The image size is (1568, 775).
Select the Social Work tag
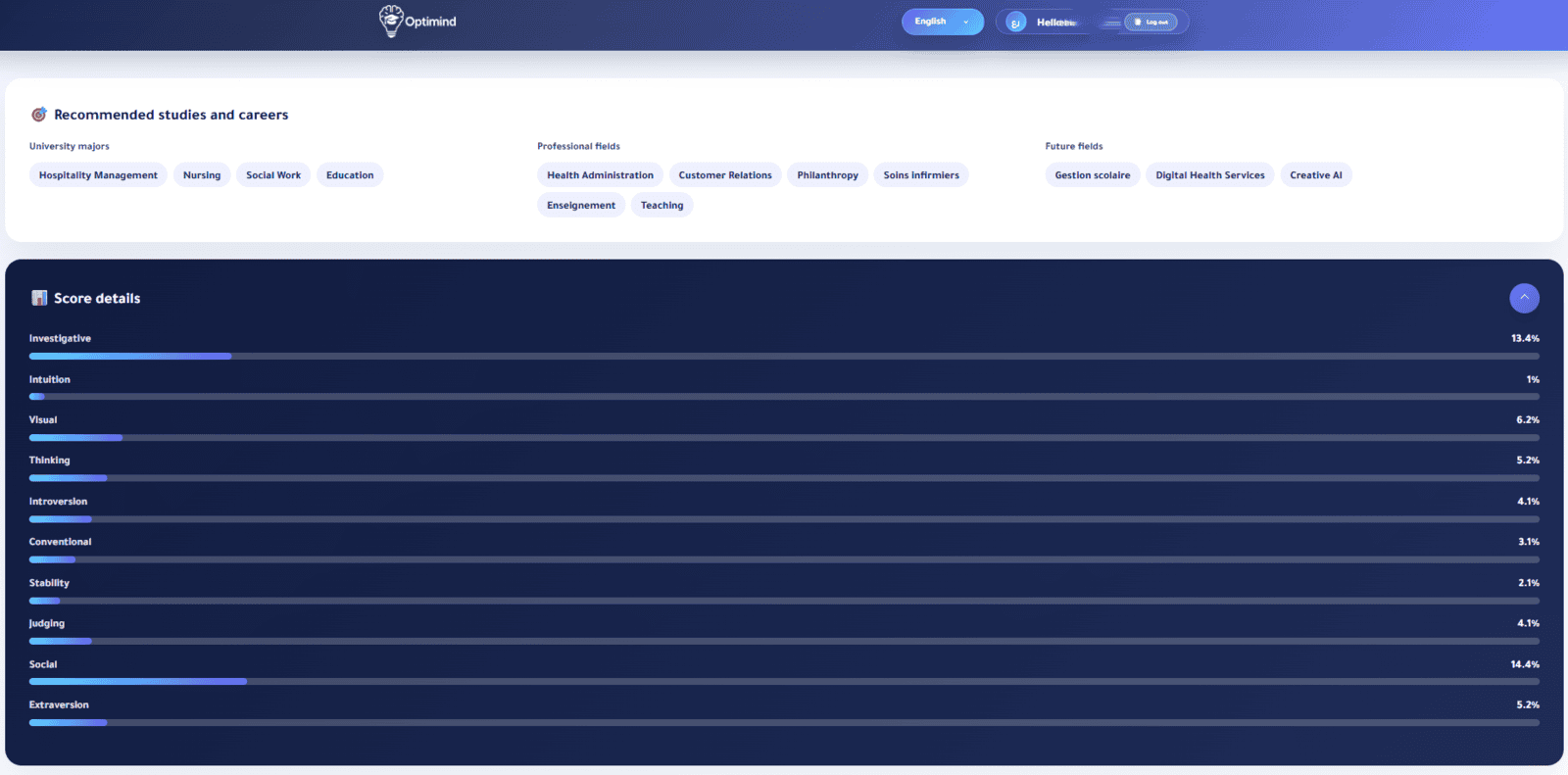pyautogui.click(x=273, y=175)
